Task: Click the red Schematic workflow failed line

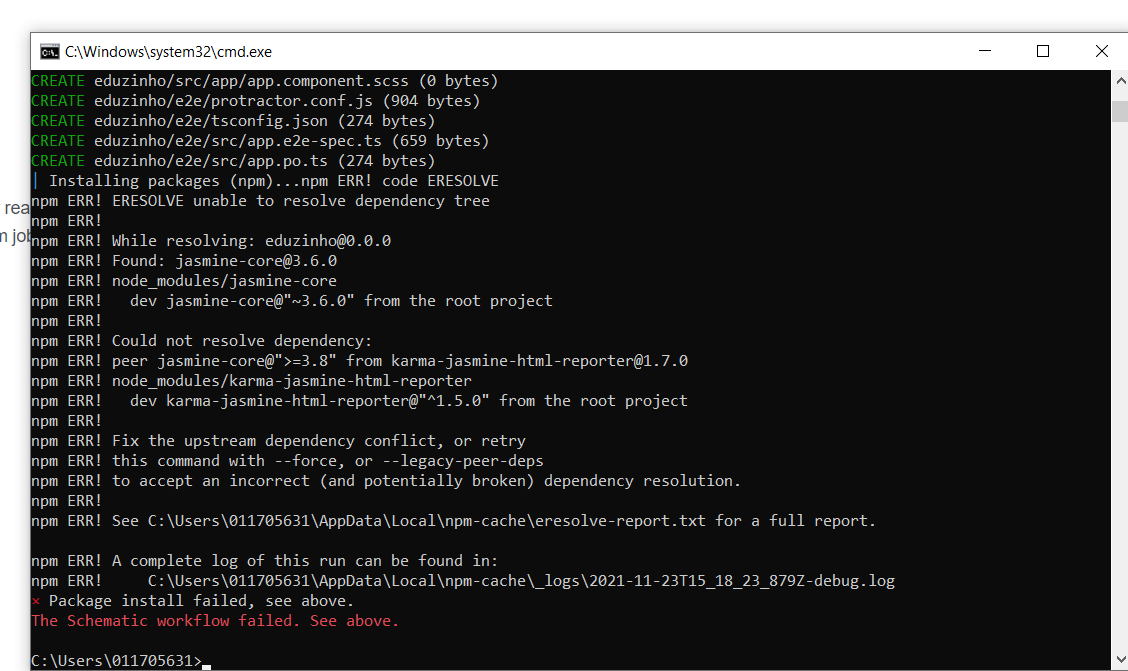Action: 215,621
